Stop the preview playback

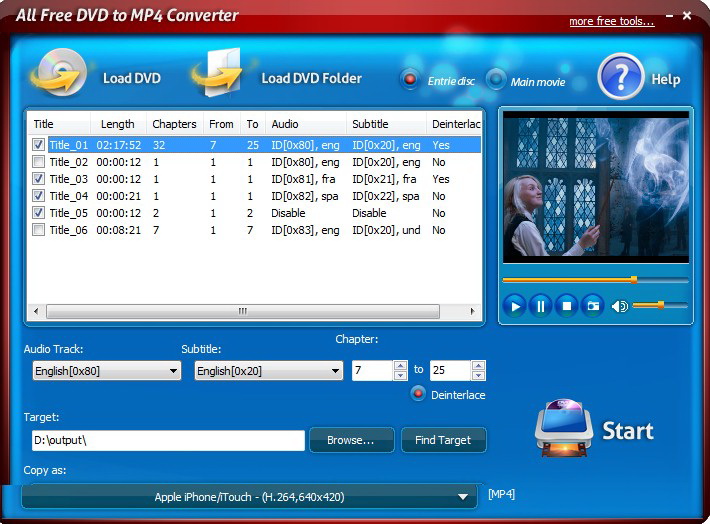click(x=566, y=307)
